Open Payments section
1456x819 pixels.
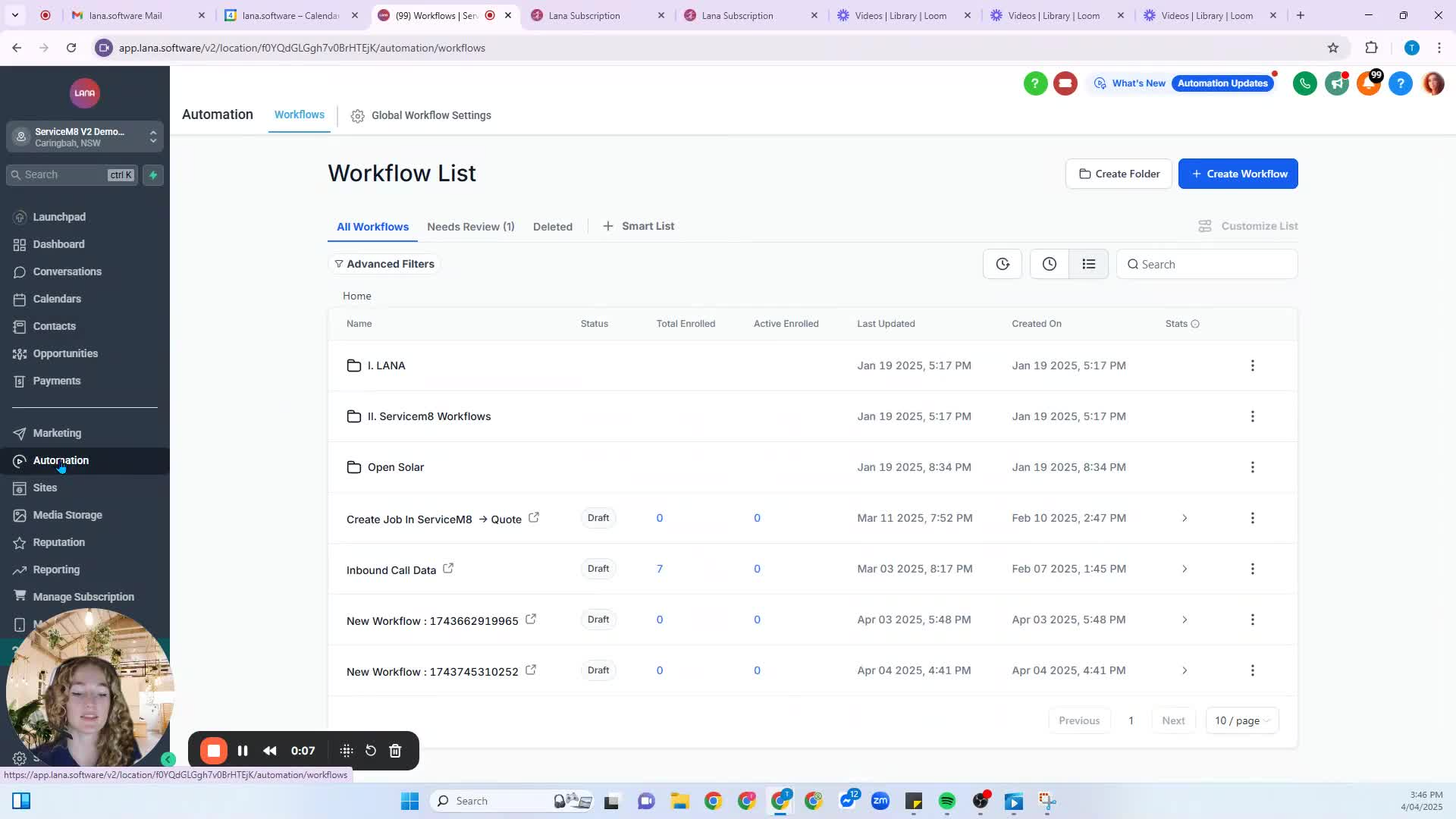56,381
